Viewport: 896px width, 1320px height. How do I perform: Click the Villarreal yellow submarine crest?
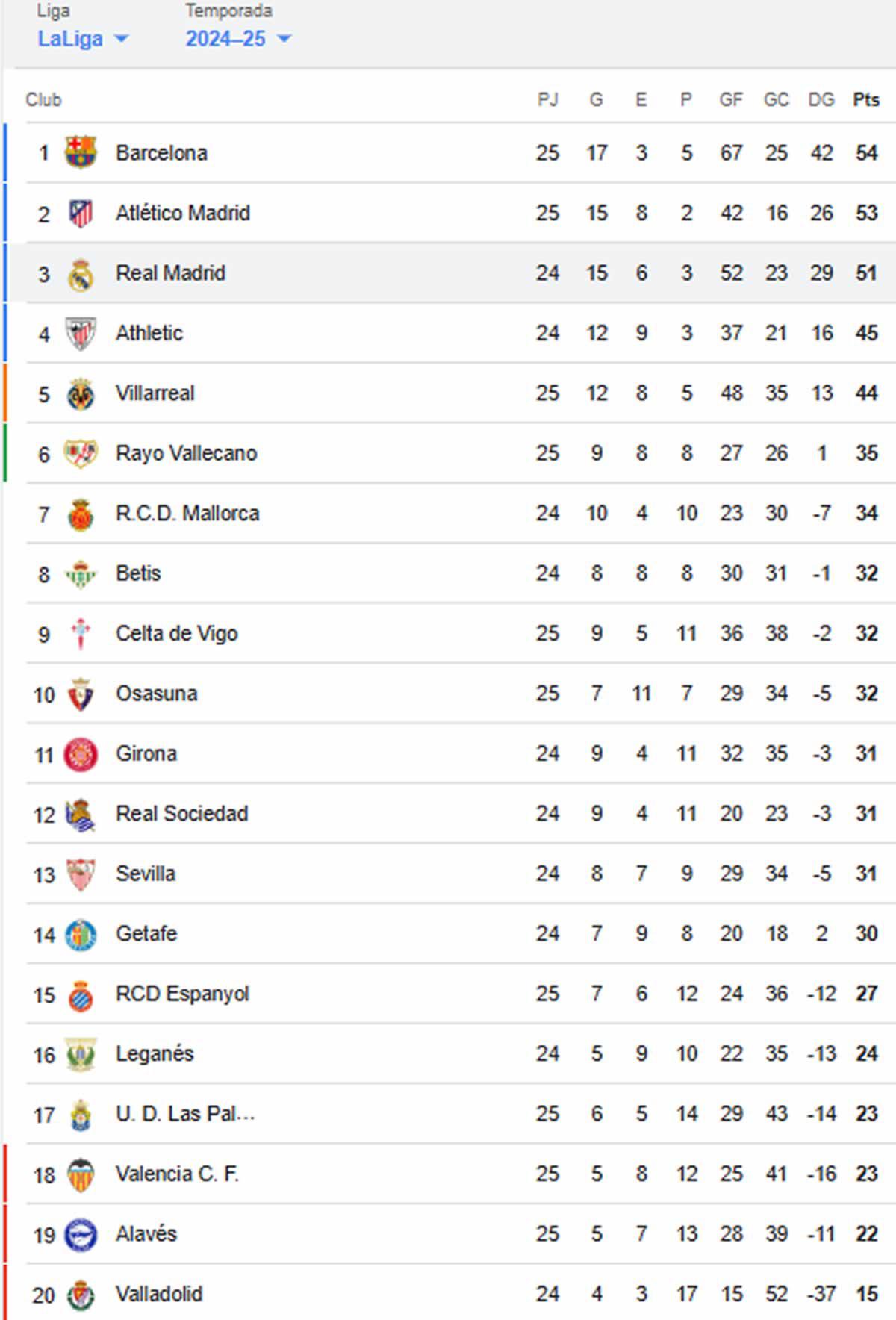pos(82,393)
